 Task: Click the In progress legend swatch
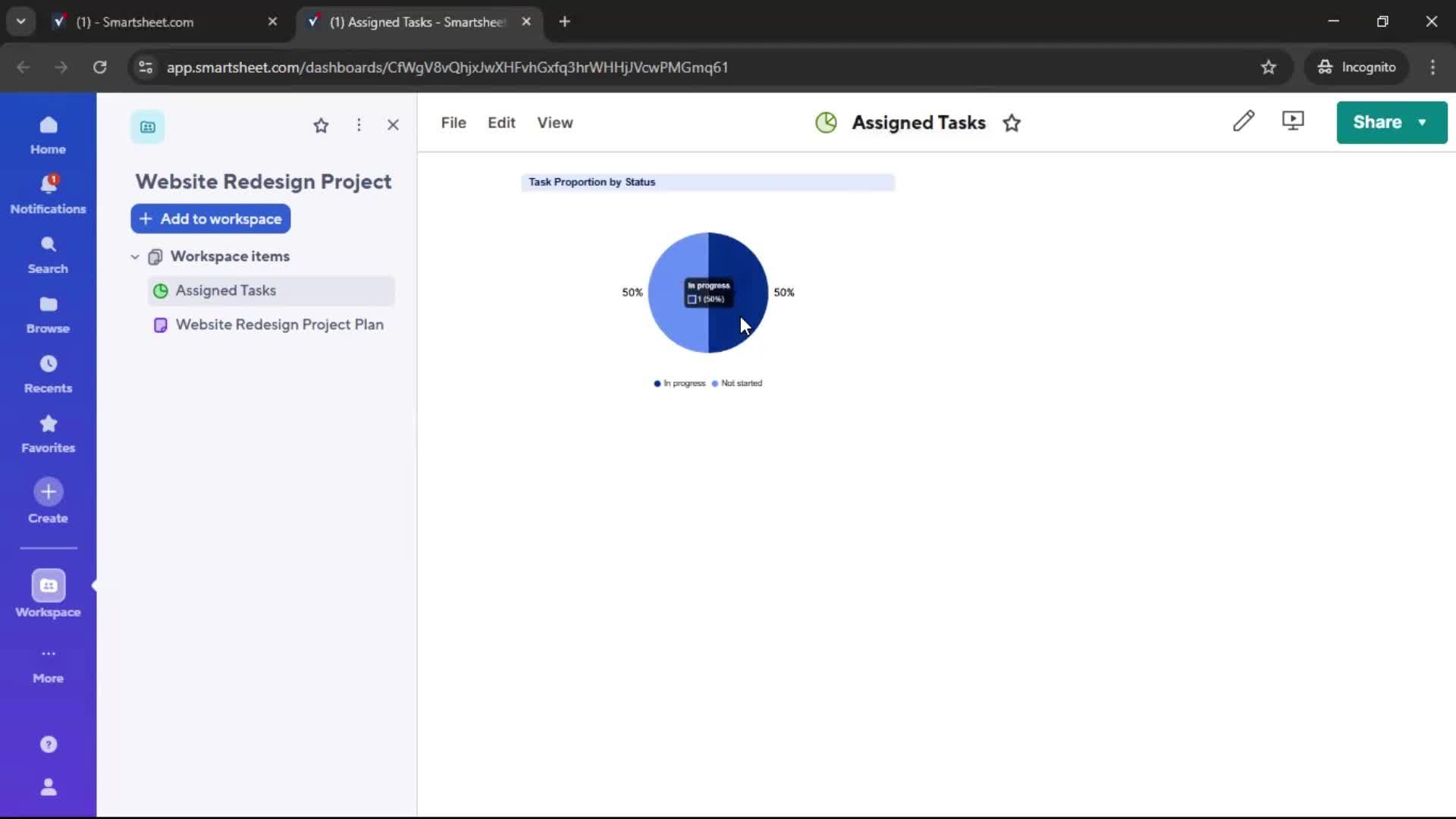tap(657, 384)
